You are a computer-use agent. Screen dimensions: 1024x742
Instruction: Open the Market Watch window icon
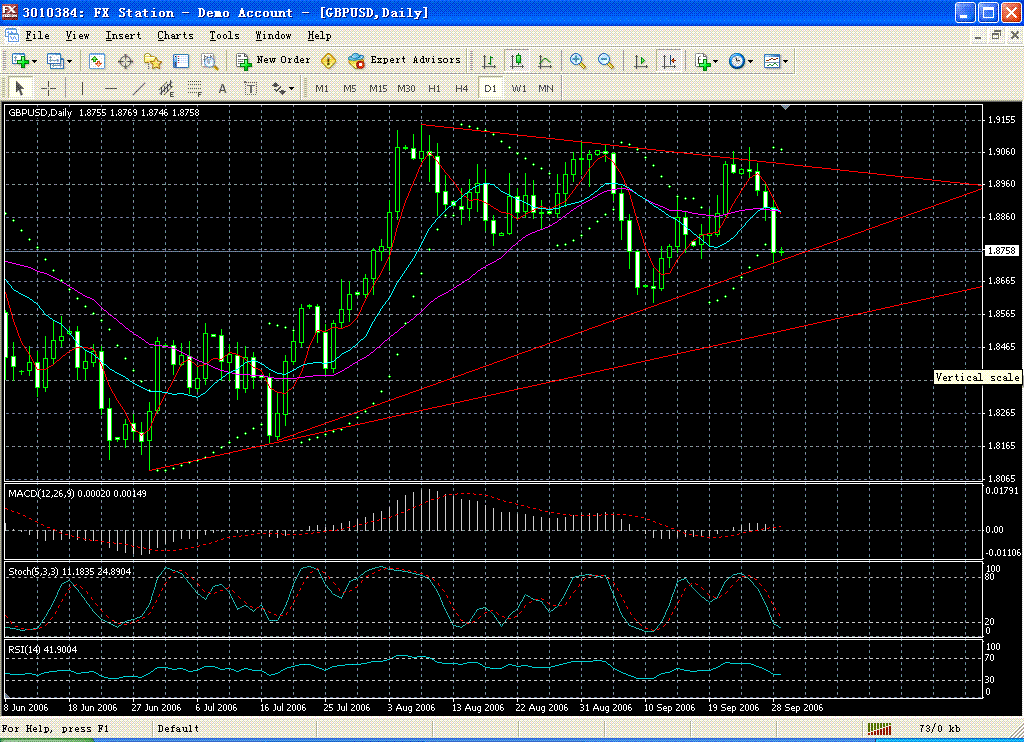[98, 61]
